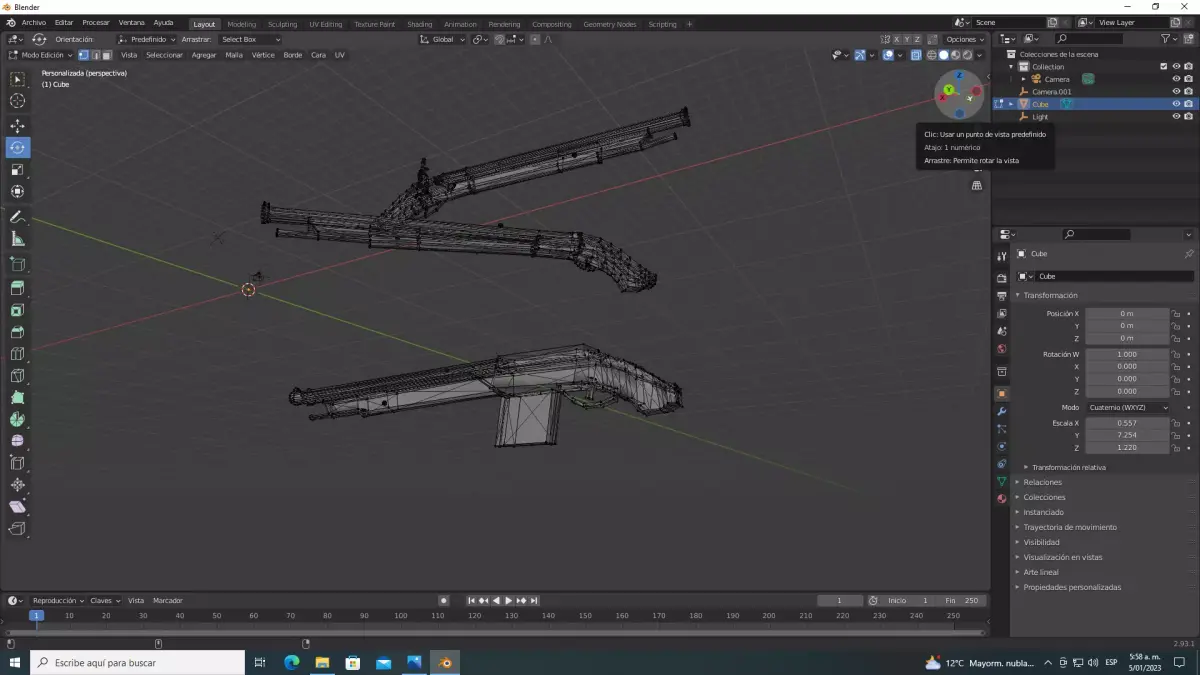Switch viewport to rendered shading
Viewport: 1200px width, 675px height.
coord(967,55)
